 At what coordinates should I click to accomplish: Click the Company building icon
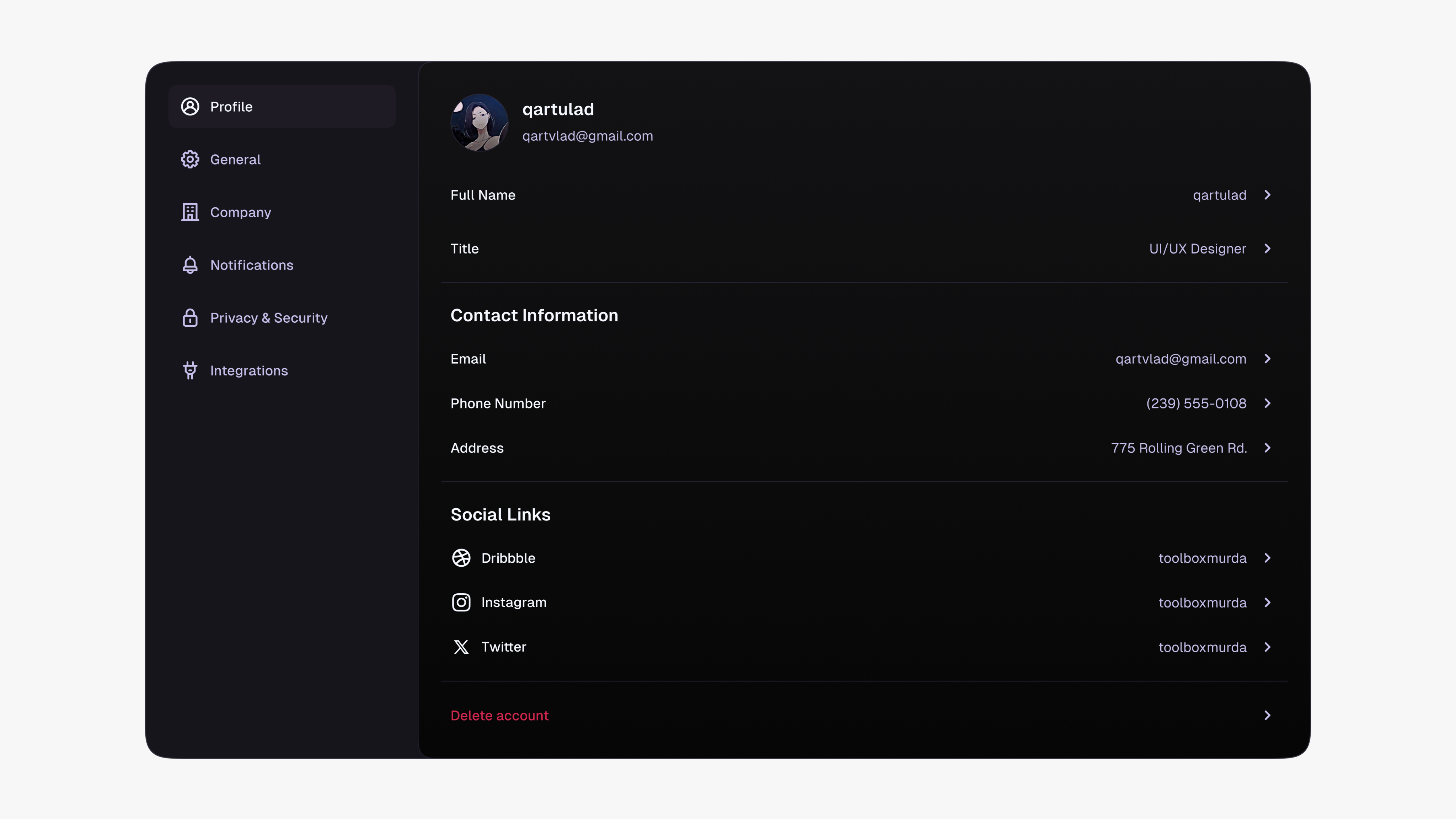pos(190,212)
